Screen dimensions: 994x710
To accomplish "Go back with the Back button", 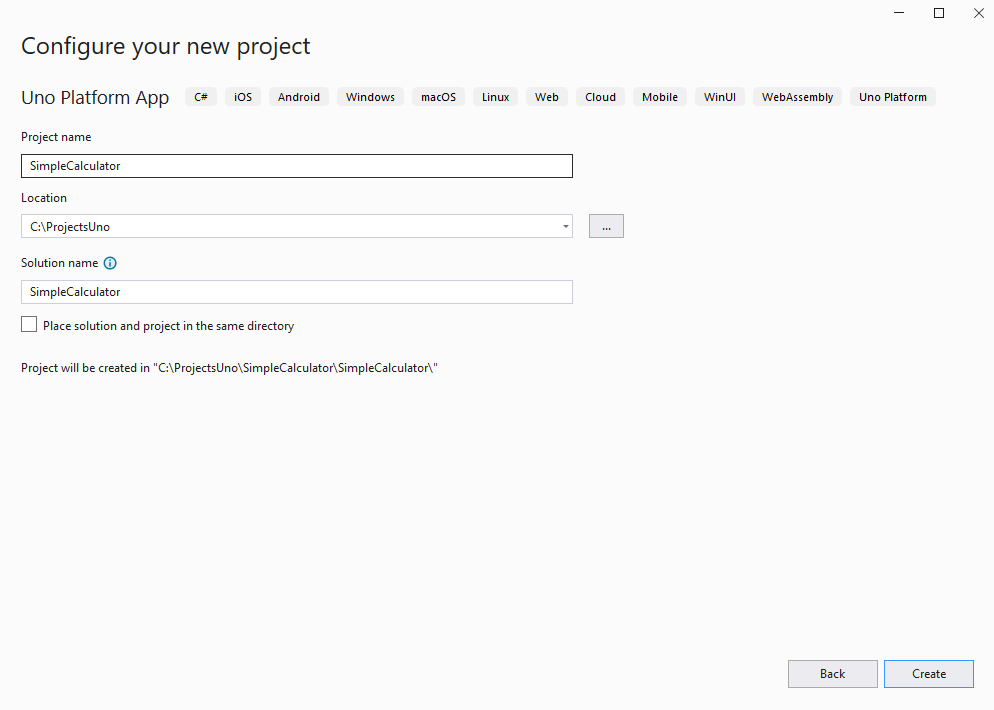I will (832, 674).
